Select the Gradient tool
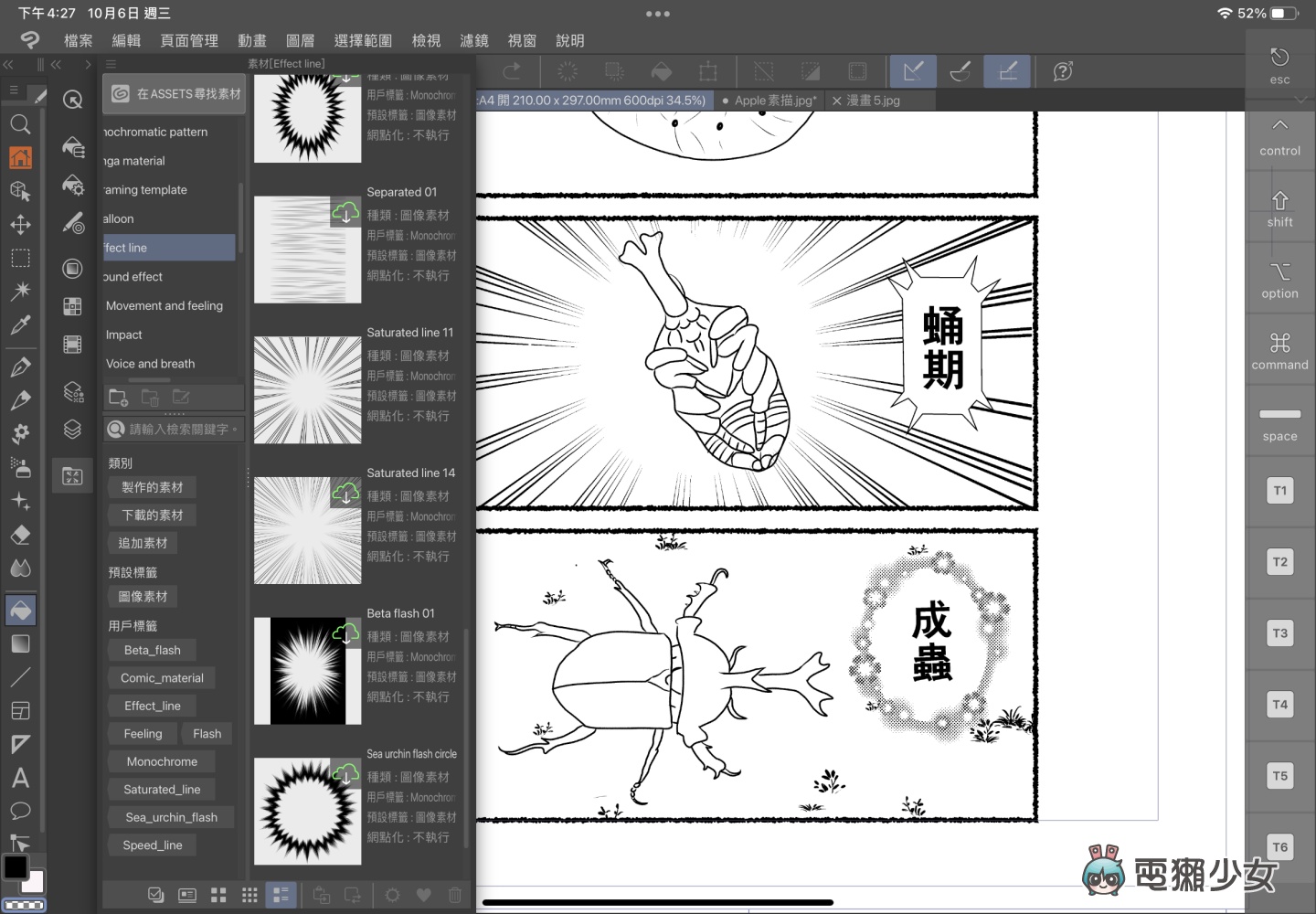The image size is (1316, 914). click(20, 643)
